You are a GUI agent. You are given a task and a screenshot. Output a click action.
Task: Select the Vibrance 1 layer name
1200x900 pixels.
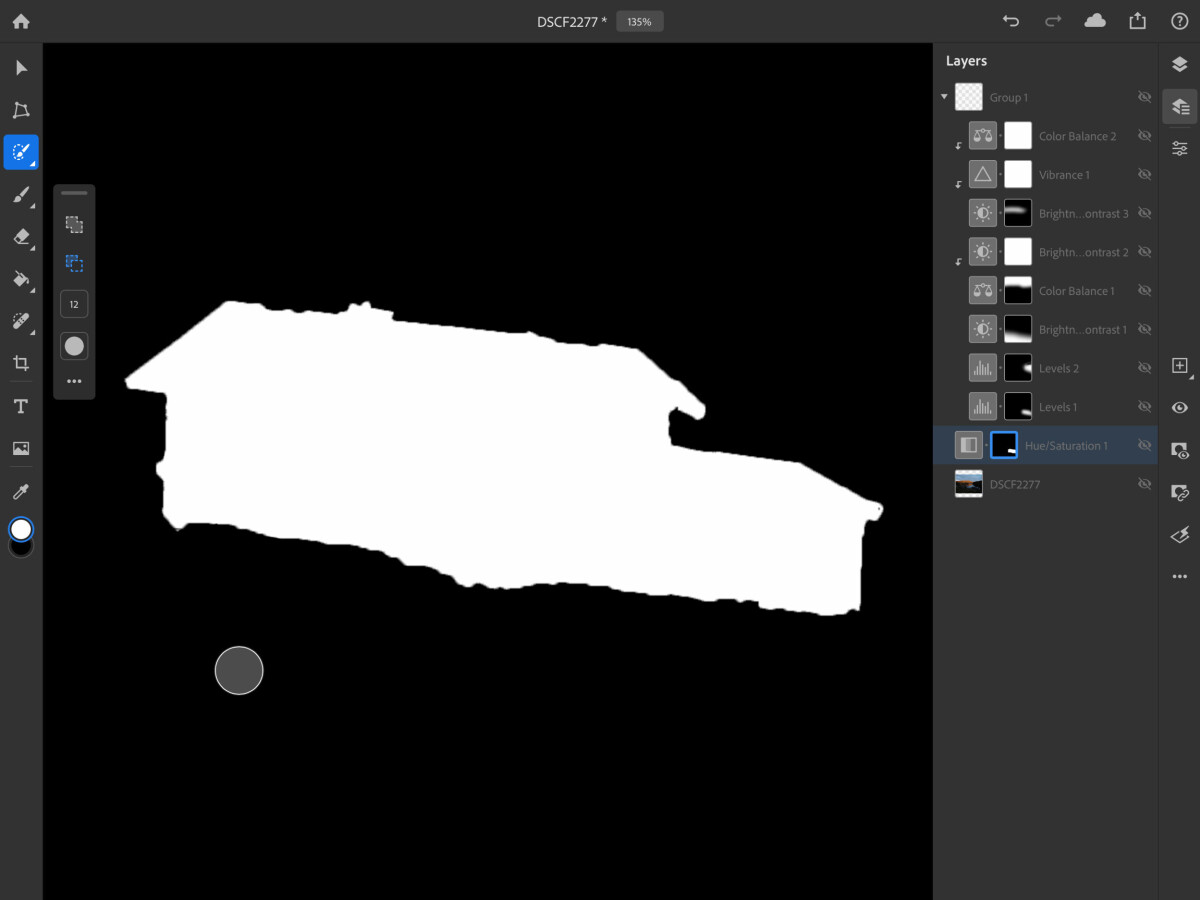point(1064,175)
